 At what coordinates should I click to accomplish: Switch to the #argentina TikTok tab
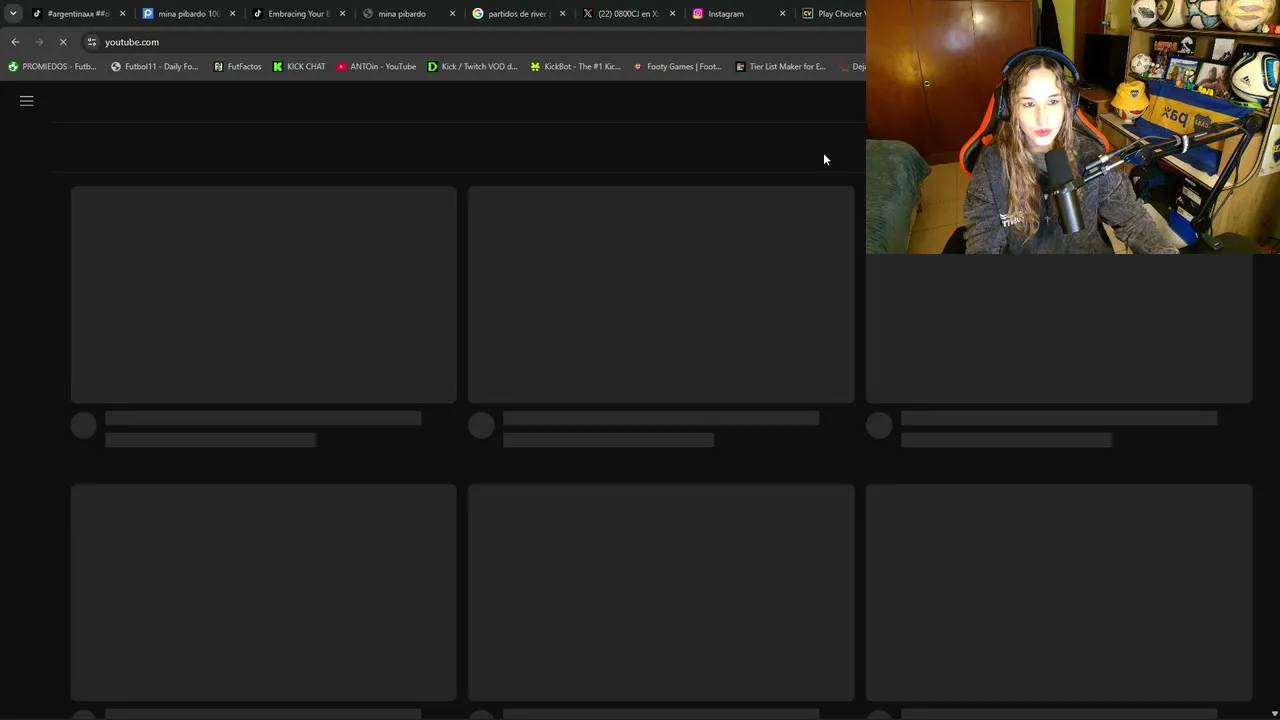pos(78,14)
